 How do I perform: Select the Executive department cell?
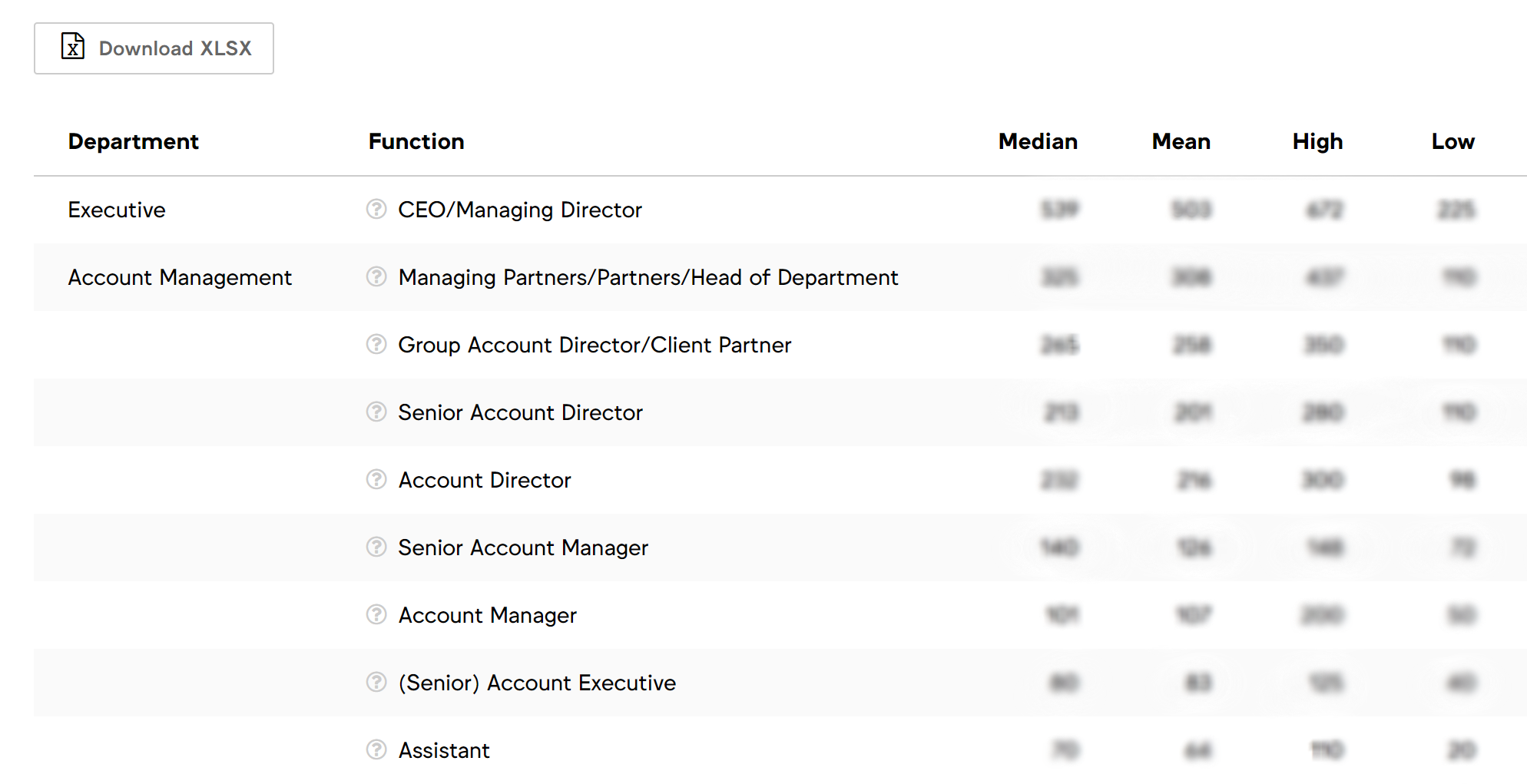tap(117, 210)
